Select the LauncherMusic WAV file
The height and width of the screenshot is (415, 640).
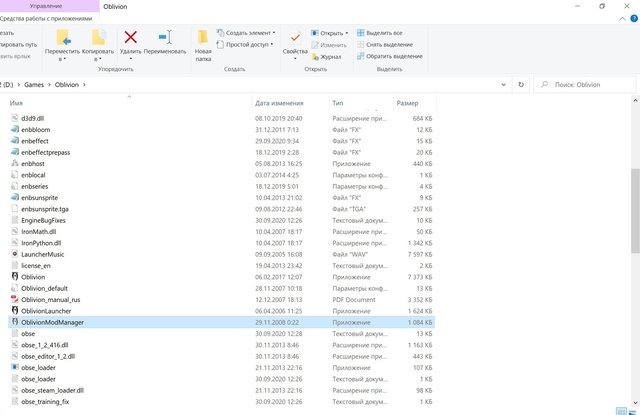[44, 253]
